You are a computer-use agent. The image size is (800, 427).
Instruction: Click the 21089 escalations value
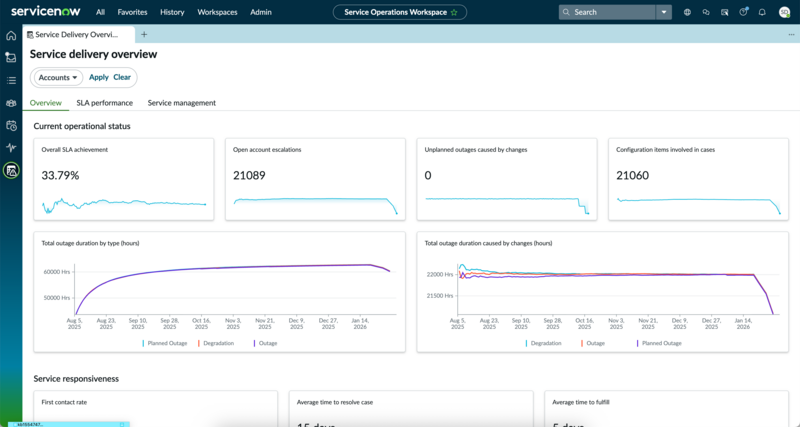(x=249, y=175)
